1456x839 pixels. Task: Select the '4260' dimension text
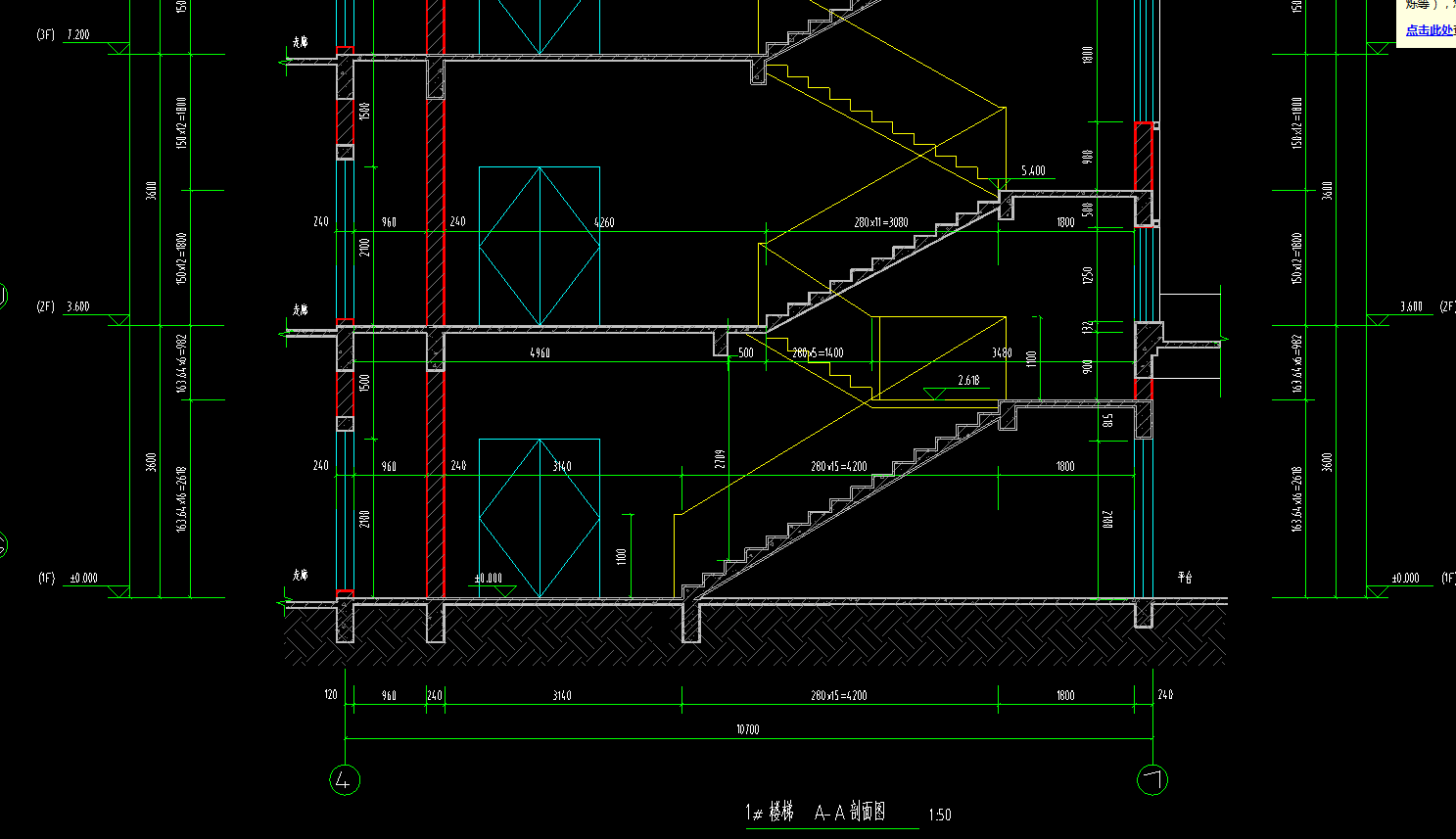(604, 222)
